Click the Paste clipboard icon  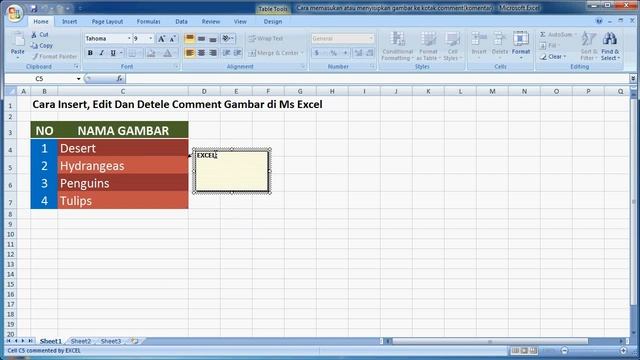pyautogui.click(x=18, y=40)
